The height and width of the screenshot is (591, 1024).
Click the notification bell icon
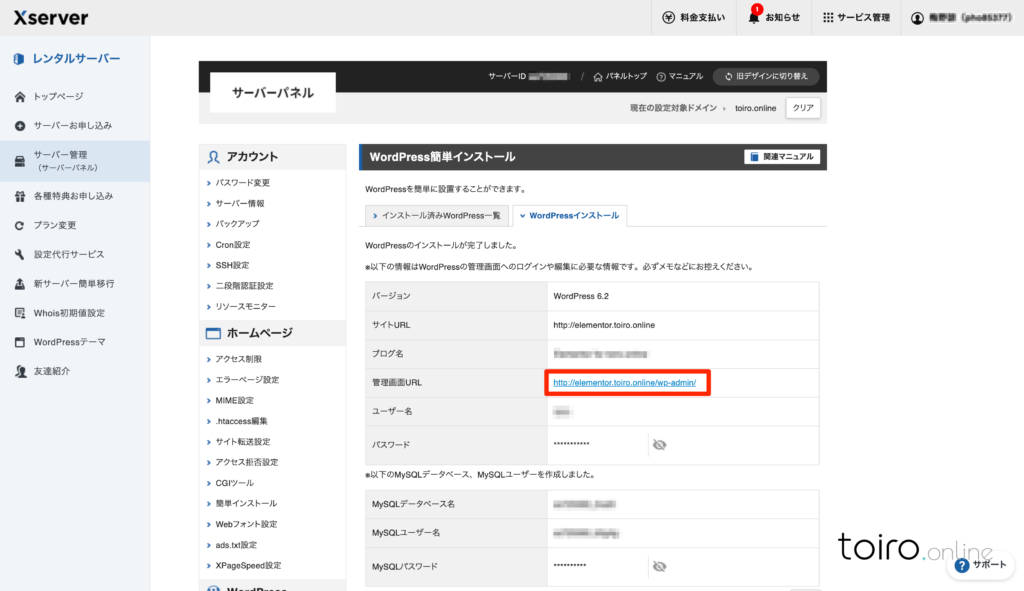pos(754,18)
